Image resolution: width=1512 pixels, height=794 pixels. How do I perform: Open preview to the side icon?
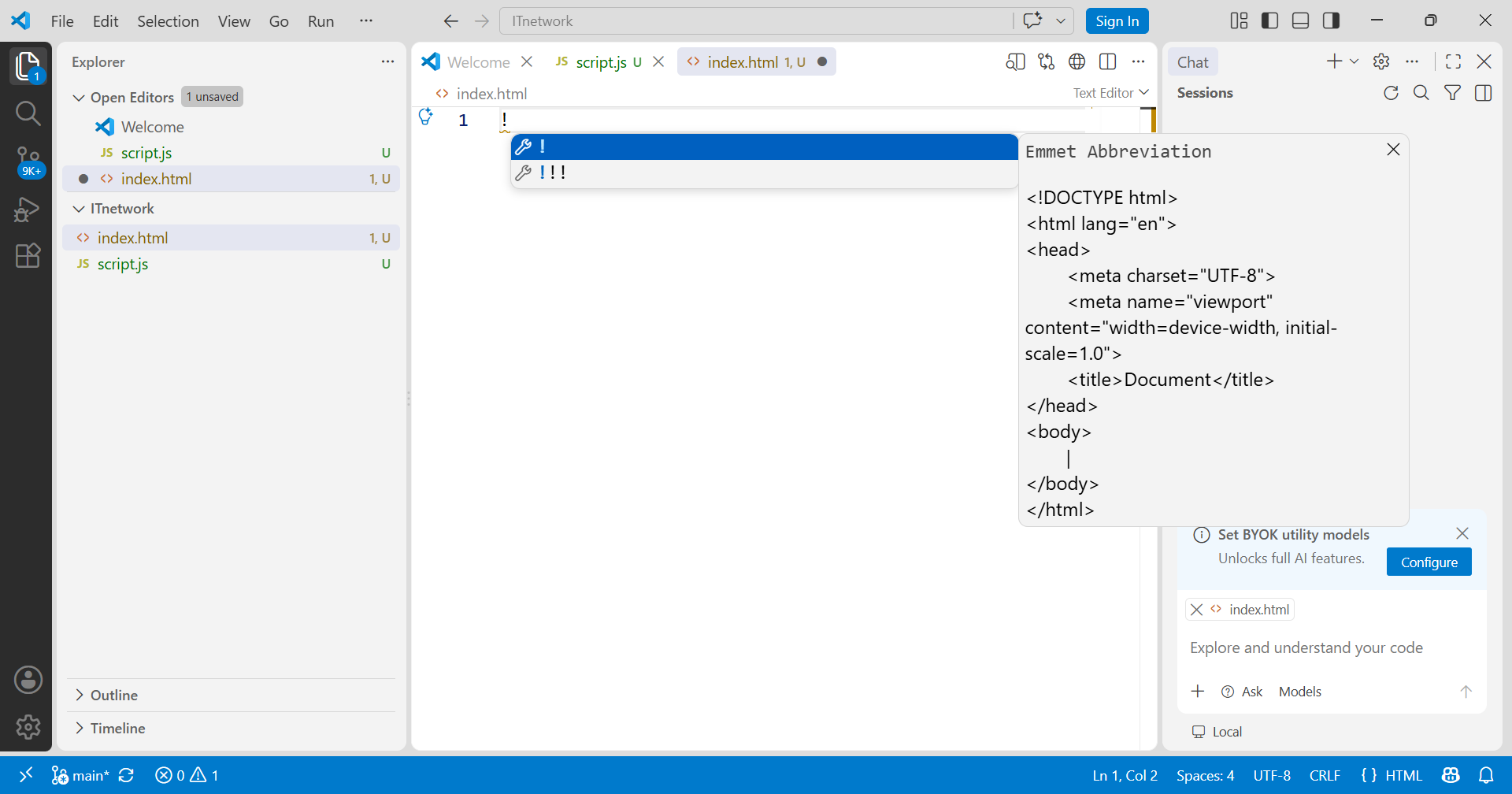click(x=1015, y=61)
